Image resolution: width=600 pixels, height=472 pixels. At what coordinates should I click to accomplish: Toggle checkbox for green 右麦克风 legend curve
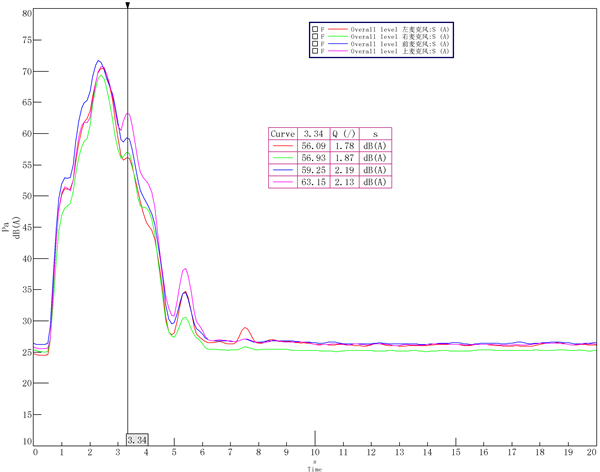coord(314,38)
